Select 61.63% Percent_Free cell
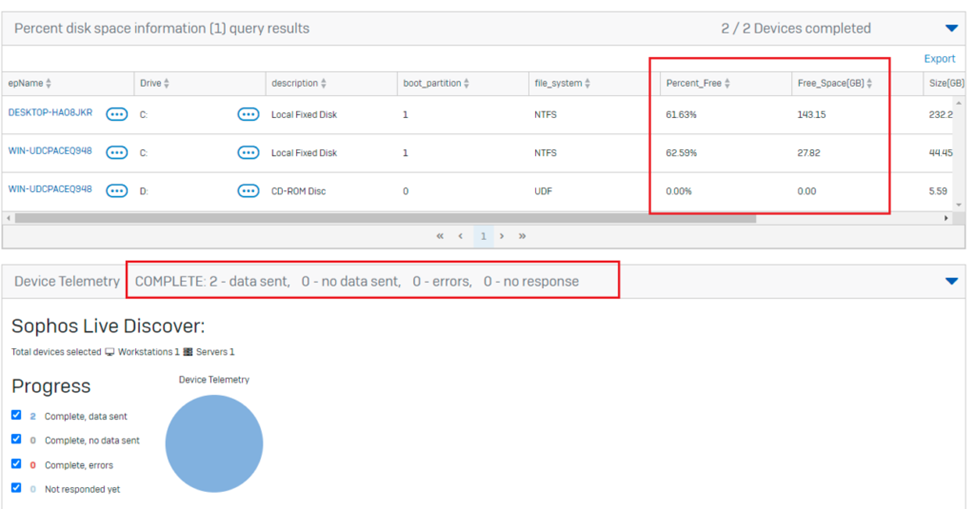975x509 pixels. click(681, 114)
